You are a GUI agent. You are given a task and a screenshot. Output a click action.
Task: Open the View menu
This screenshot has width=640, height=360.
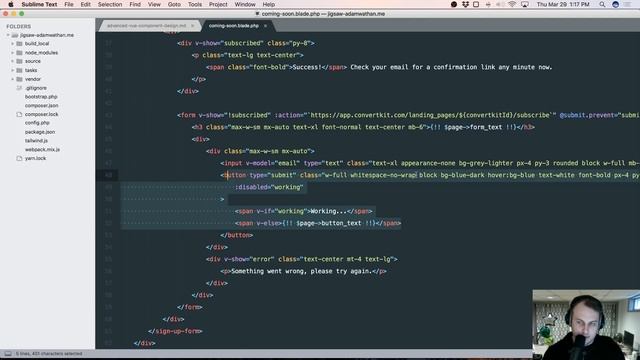(x=154, y=4)
